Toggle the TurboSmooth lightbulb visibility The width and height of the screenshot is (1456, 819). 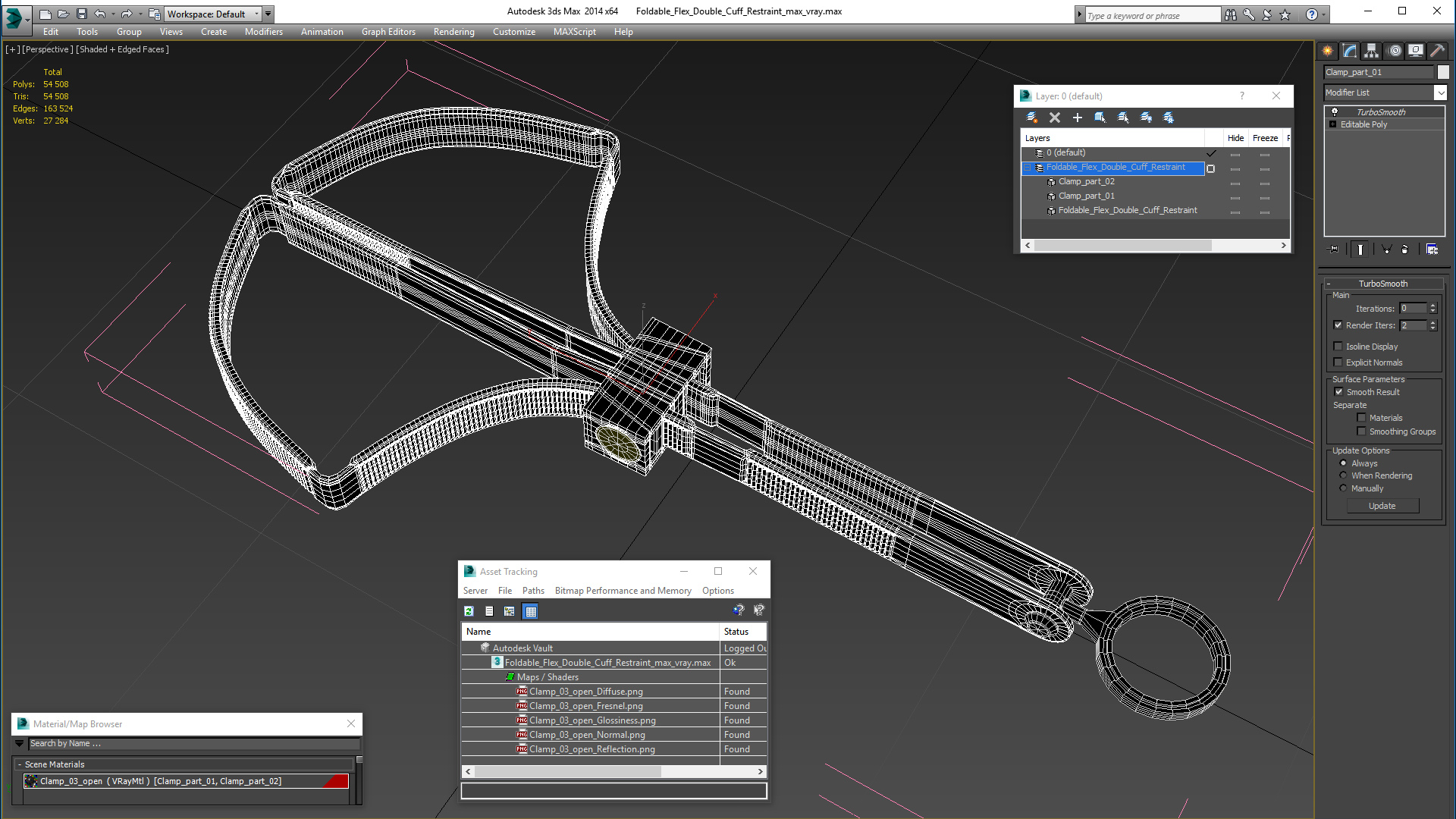click(1335, 112)
